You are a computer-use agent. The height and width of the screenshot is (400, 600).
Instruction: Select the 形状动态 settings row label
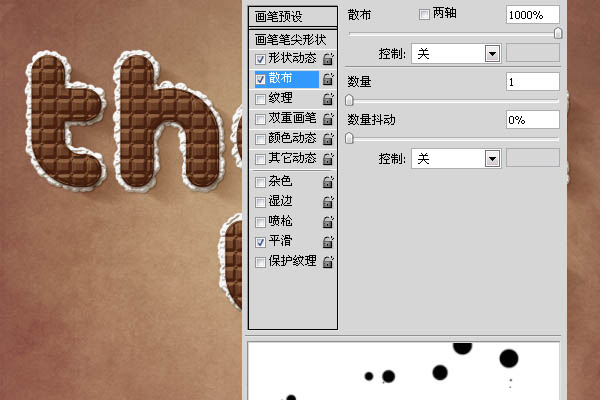(x=292, y=58)
